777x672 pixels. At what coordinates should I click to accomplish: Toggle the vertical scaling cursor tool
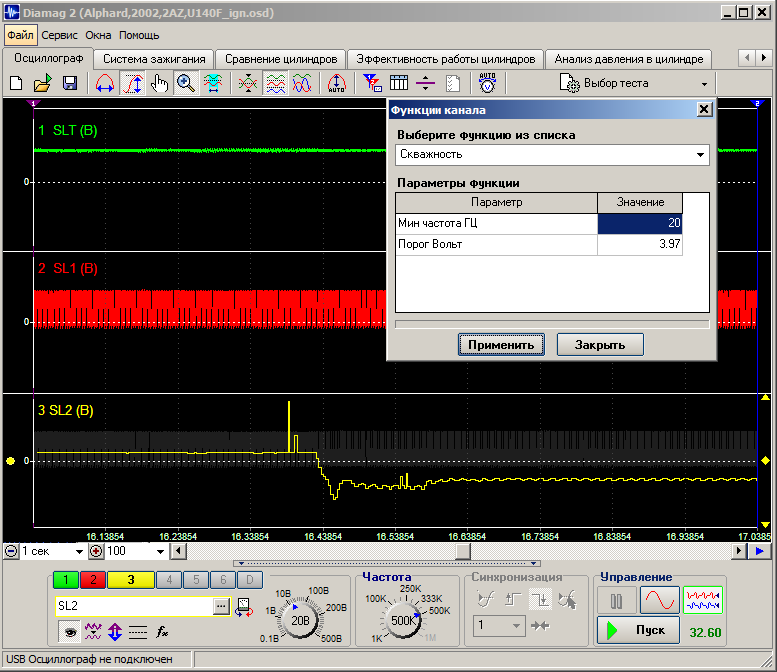(x=133, y=83)
